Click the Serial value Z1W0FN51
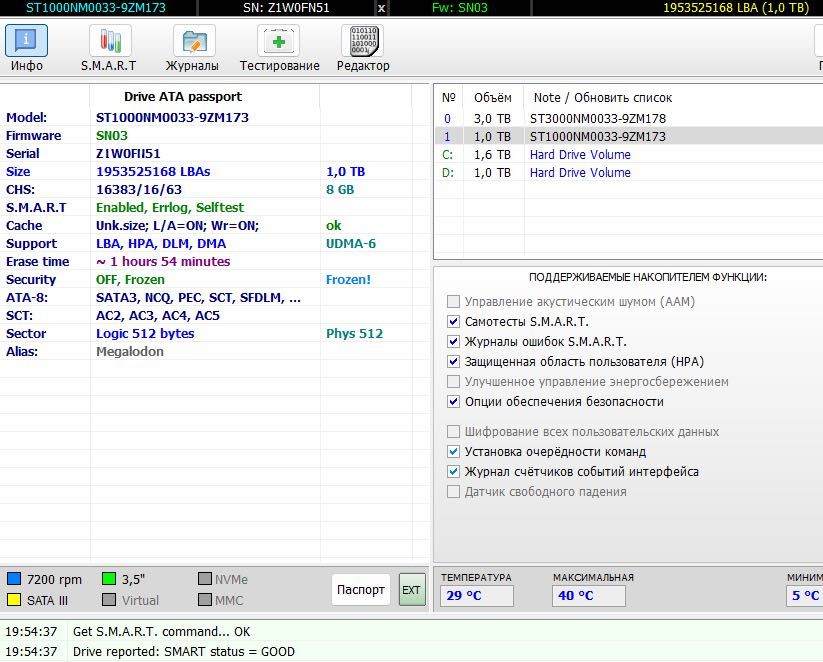Image resolution: width=823 pixels, height=662 pixels. tap(128, 153)
